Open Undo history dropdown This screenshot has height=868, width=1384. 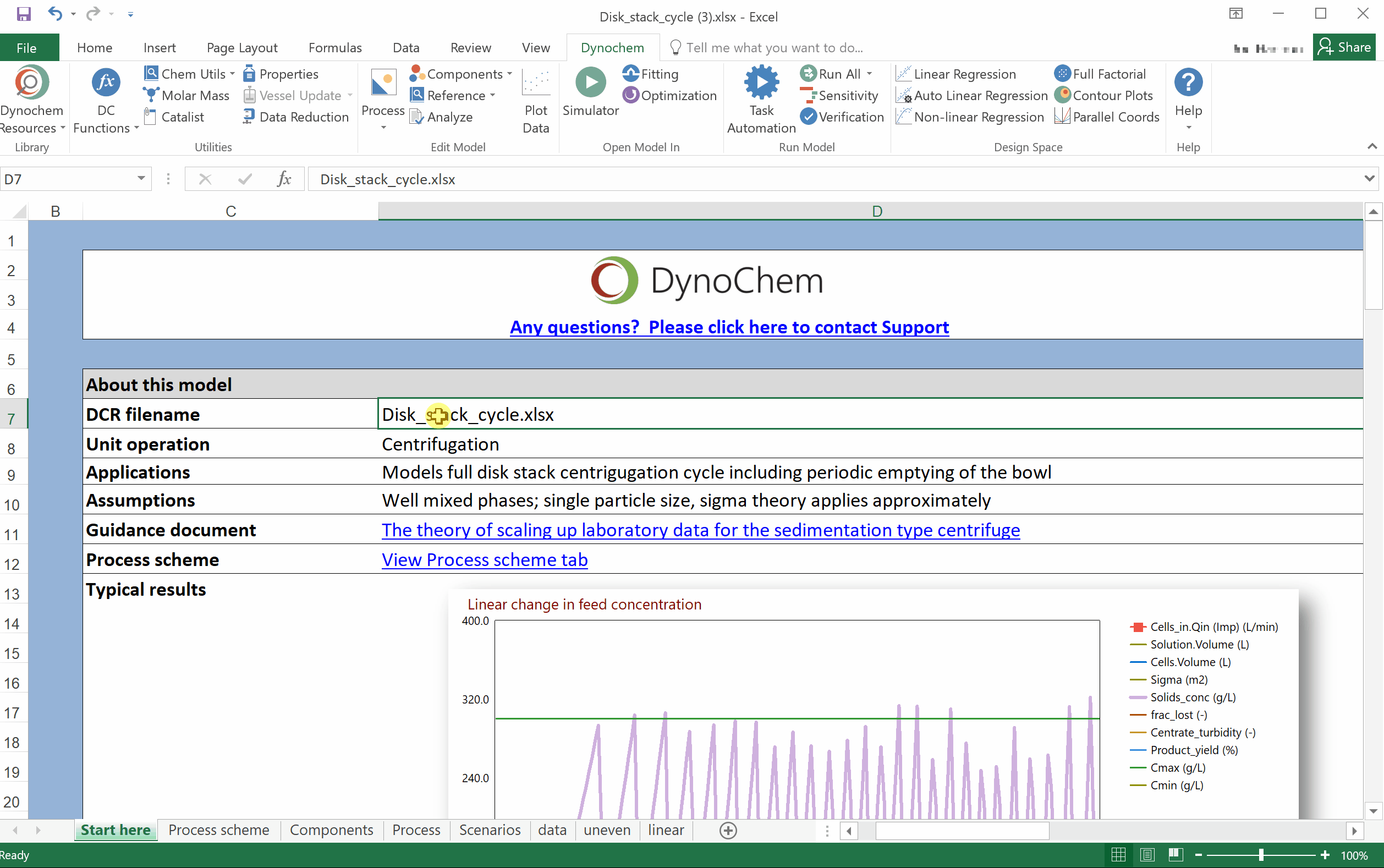pyautogui.click(x=73, y=14)
